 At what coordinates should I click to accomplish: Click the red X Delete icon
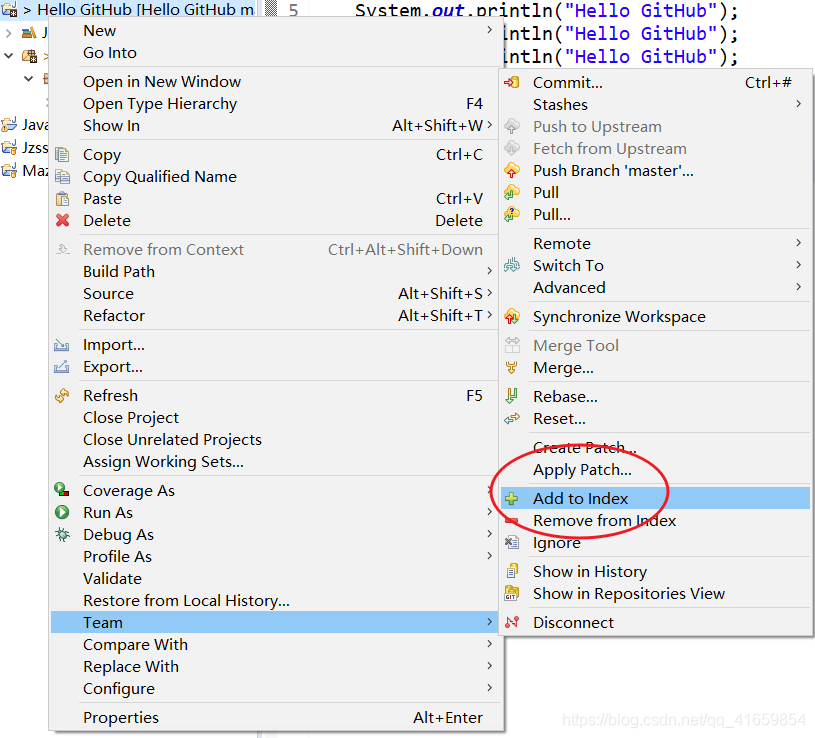[62, 220]
